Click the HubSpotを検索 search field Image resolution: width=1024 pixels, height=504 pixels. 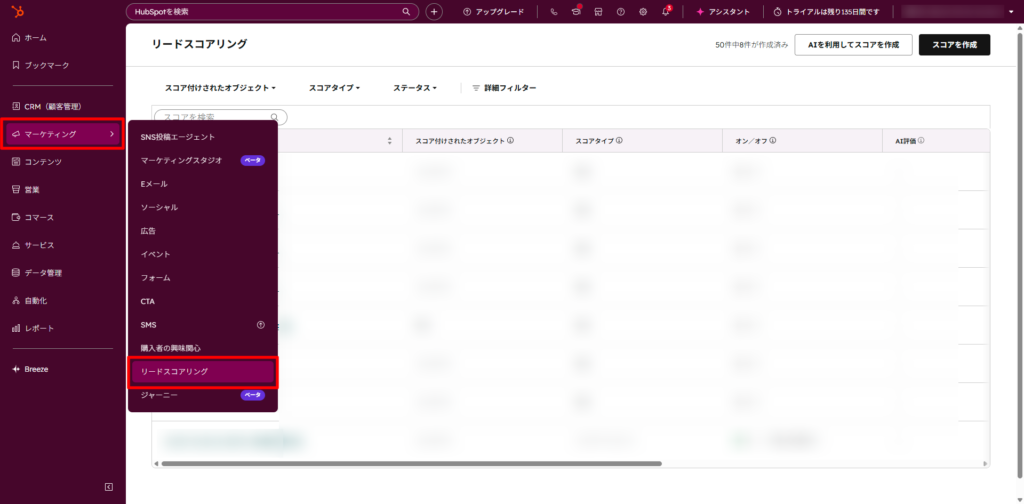click(272, 12)
